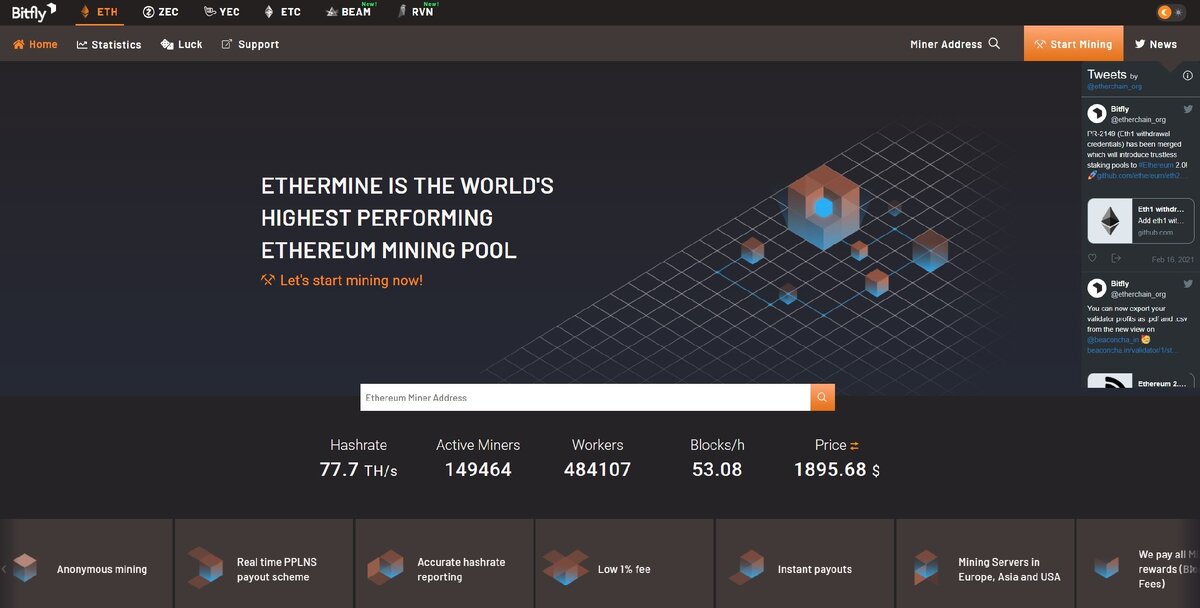
Task: Share the first tweet
Action: (x=1116, y=258)
